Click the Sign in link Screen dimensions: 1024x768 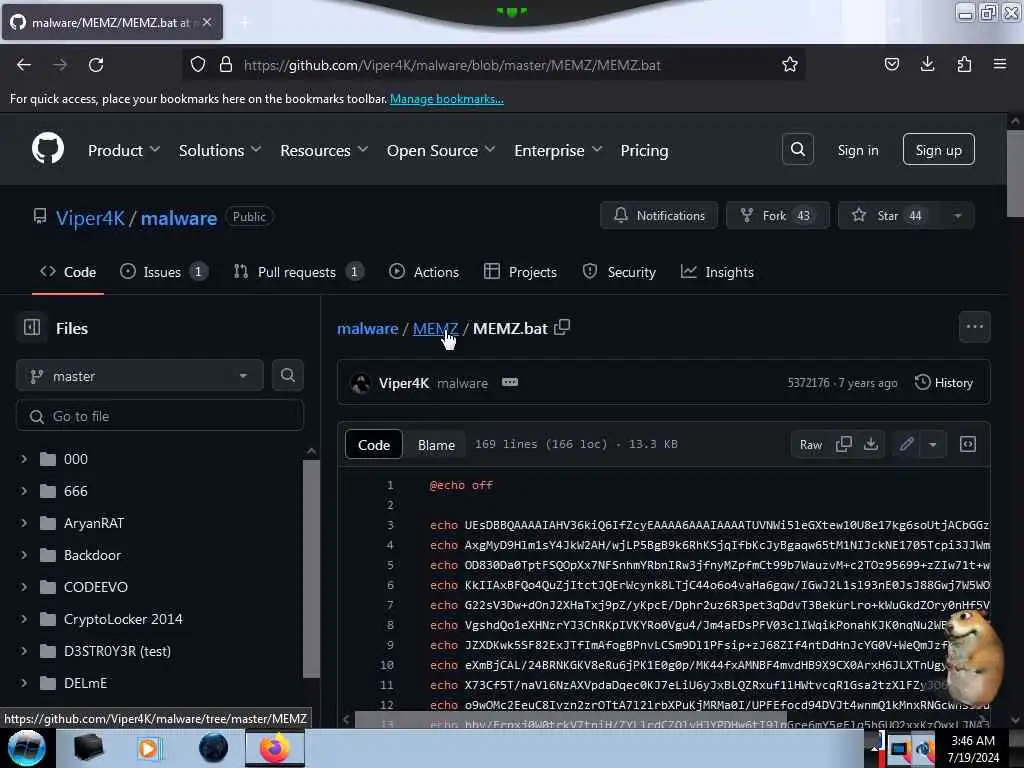click(857, 150)
